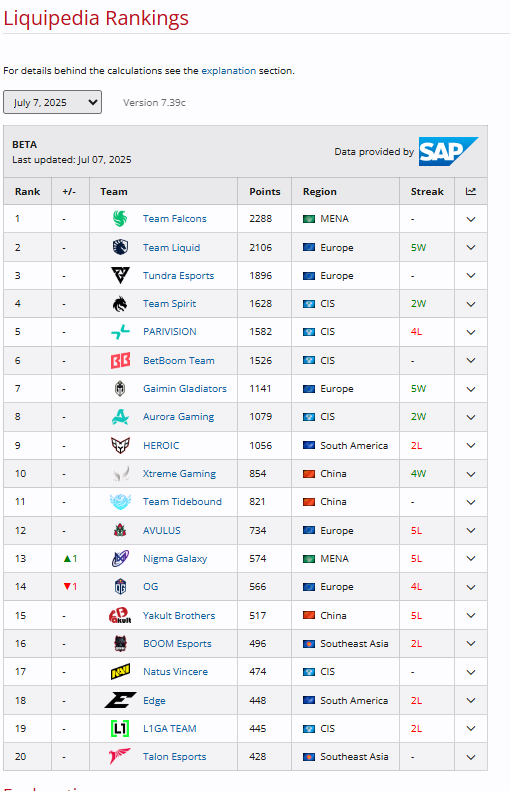Click the BetBoom Team logo icon
This screenshot has height=791, width=510.
[120, 361]
